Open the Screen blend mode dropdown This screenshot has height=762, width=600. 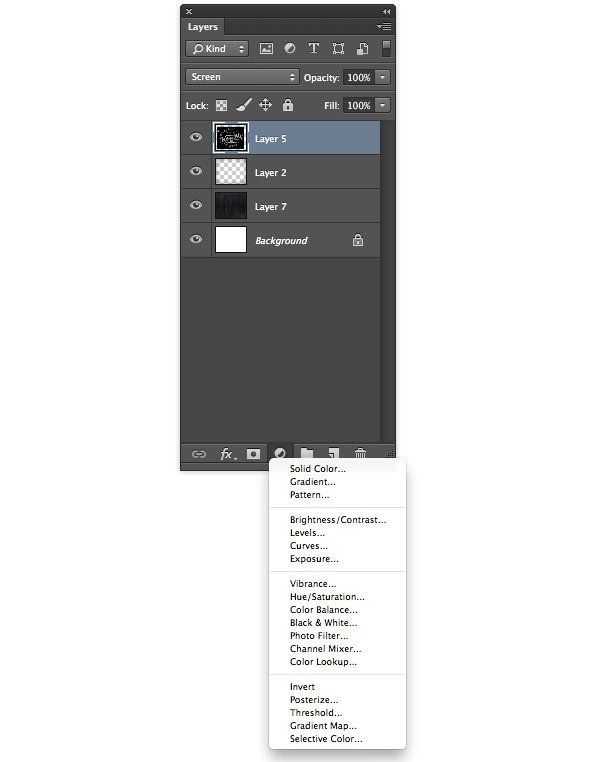click(x=241, y=77)
